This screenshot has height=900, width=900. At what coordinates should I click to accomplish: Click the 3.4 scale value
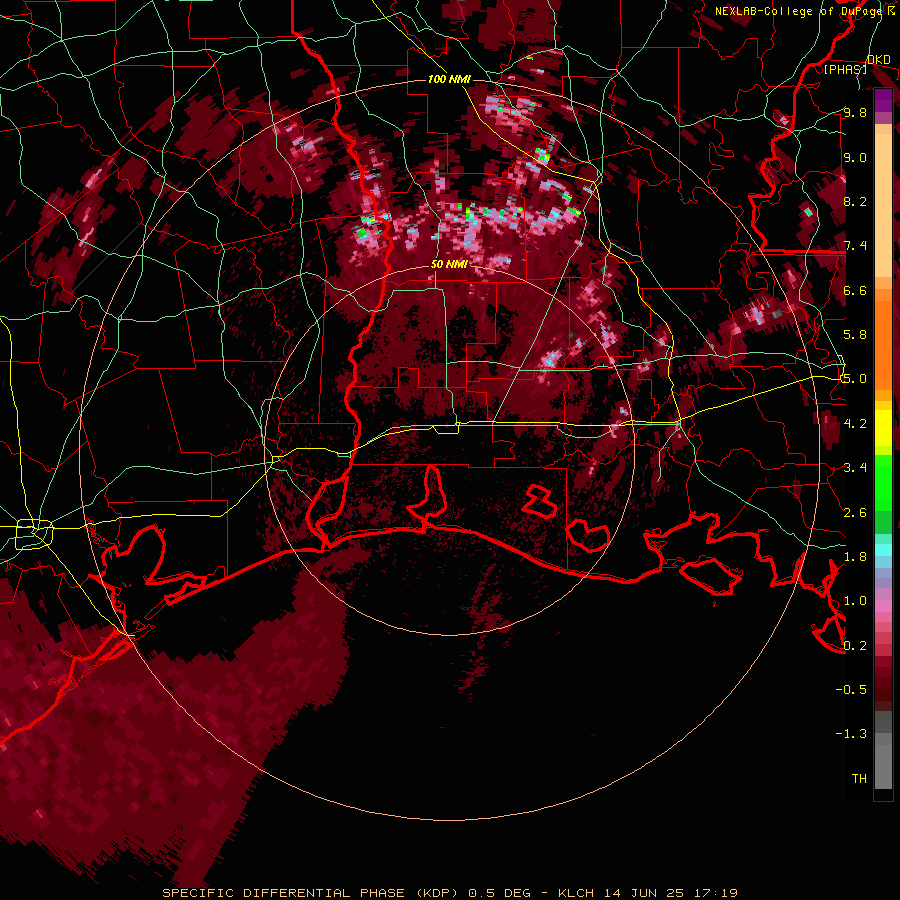point(855,468)
